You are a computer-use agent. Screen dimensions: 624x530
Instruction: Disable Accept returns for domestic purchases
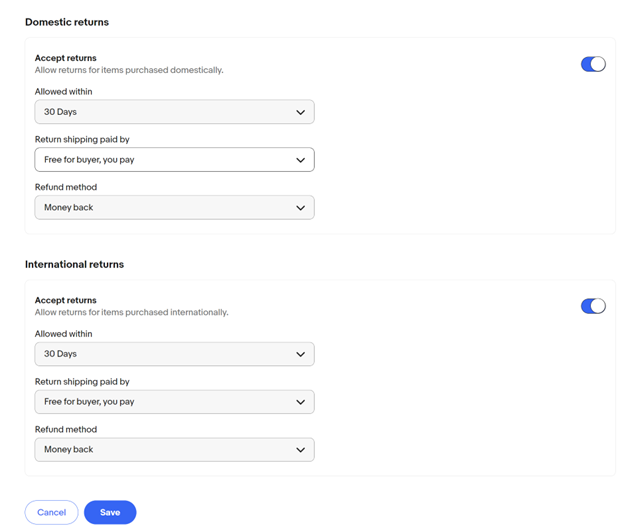tap(593, 64)
